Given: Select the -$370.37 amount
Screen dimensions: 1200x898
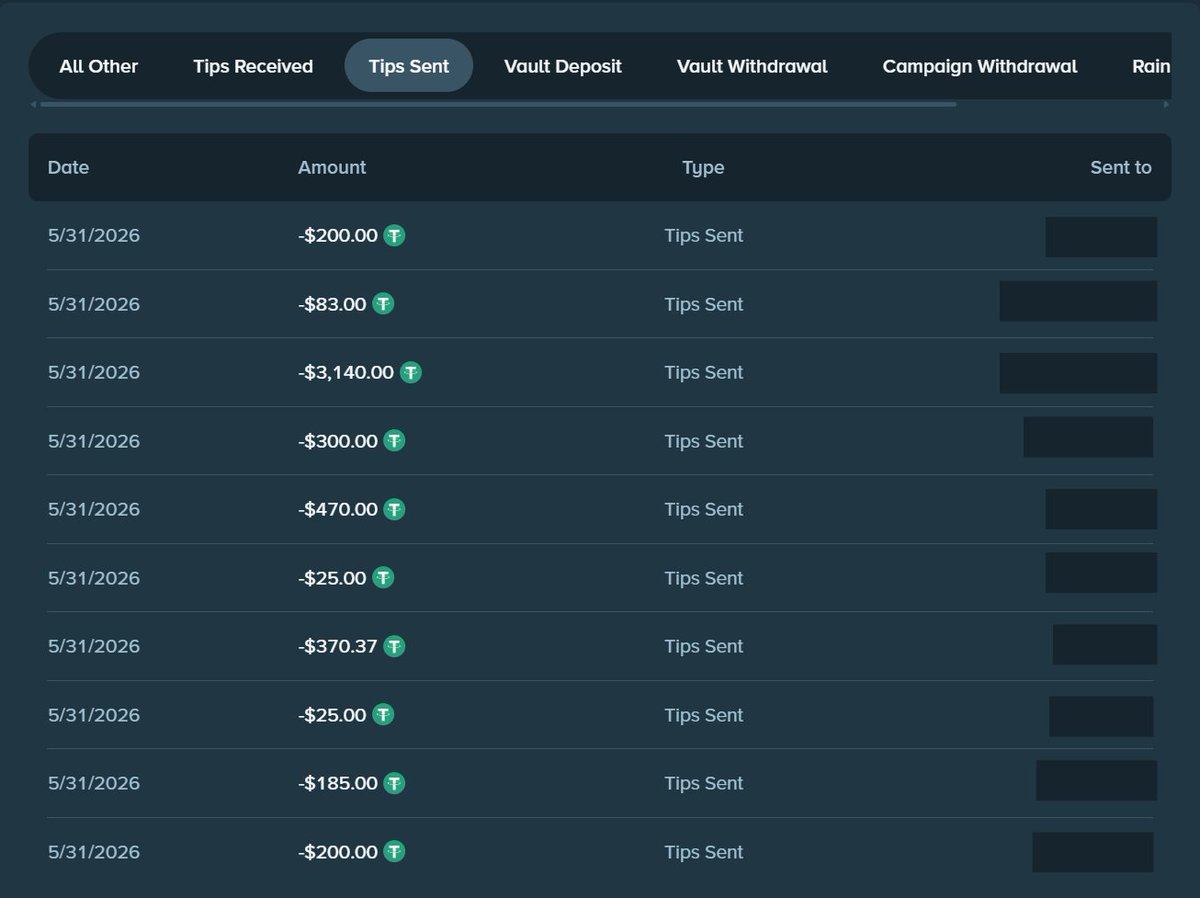Looking at the screenshot, I should coord(338,646).
